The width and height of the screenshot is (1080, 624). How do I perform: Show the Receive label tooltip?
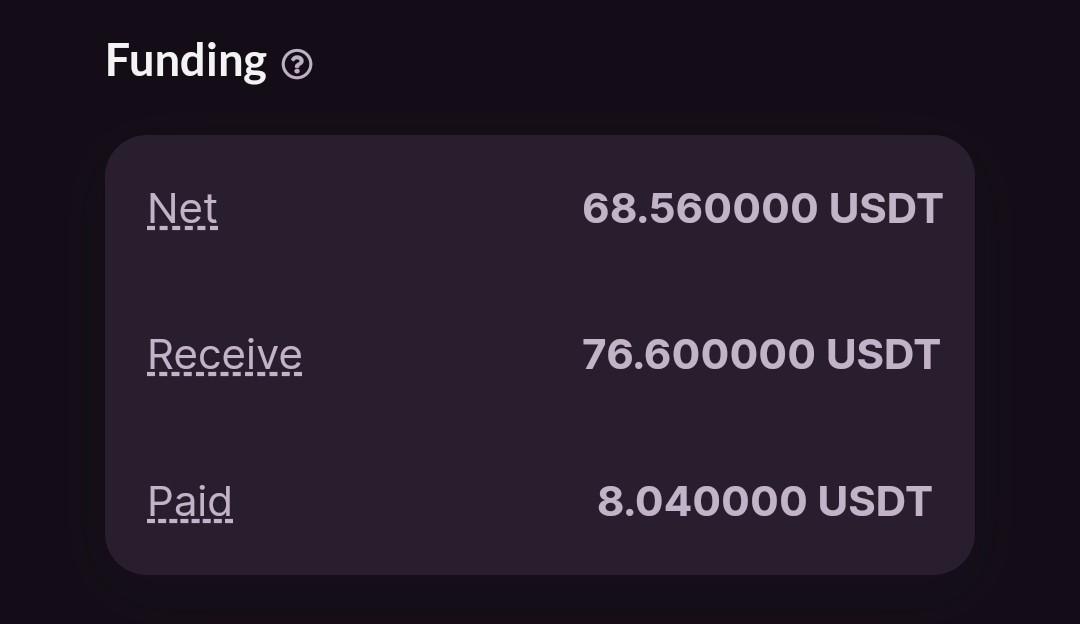pyautogui.click(x=225, y=355)
